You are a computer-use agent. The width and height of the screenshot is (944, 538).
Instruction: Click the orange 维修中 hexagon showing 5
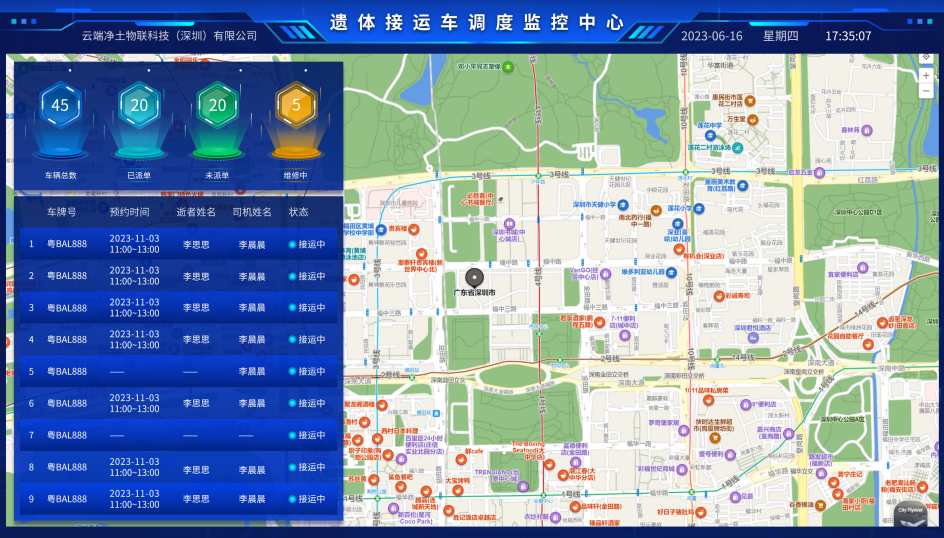coord(296,106)
